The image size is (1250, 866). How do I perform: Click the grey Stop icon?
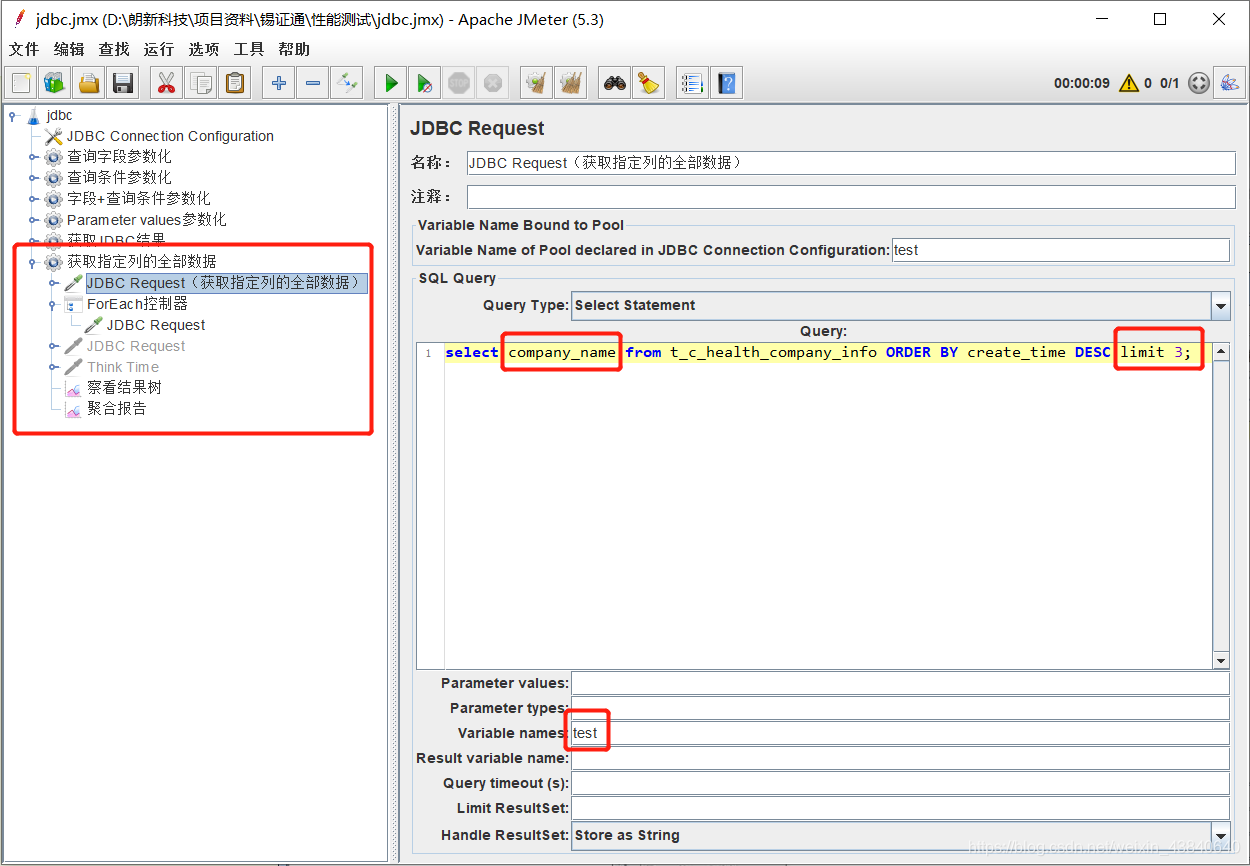tap(458, 83)
